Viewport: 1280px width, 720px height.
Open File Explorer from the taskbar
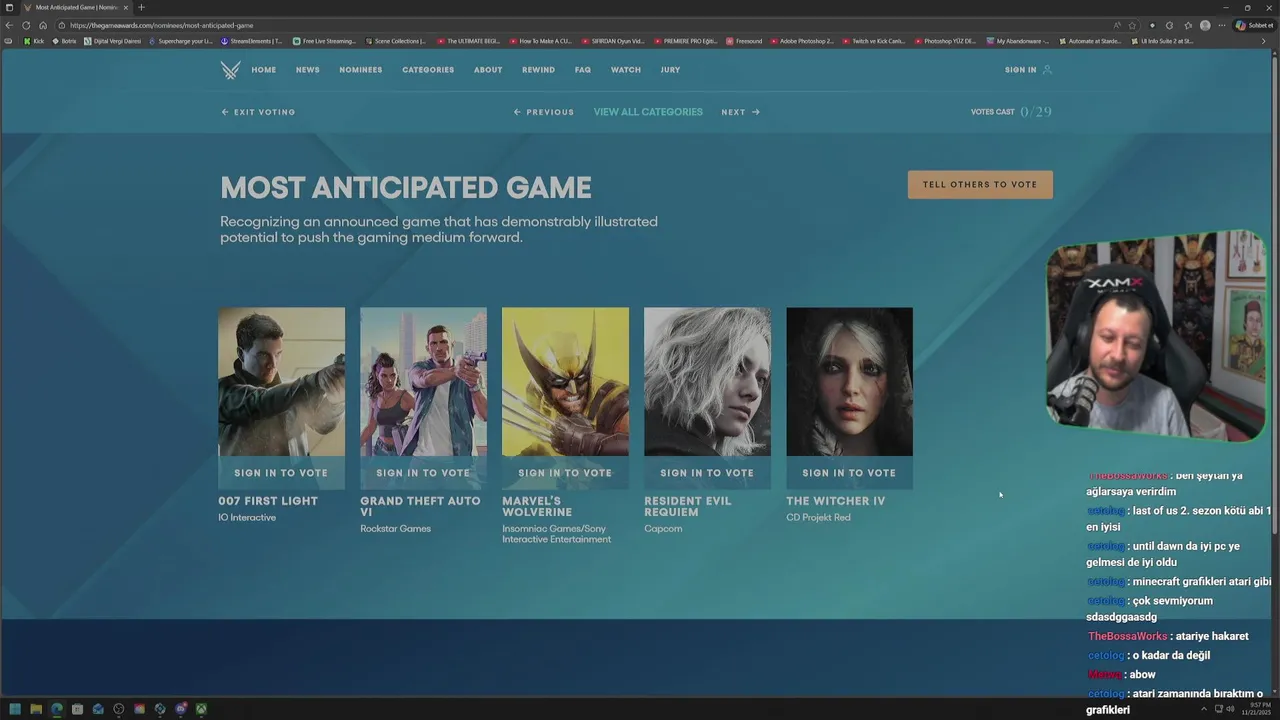[35, 709]
